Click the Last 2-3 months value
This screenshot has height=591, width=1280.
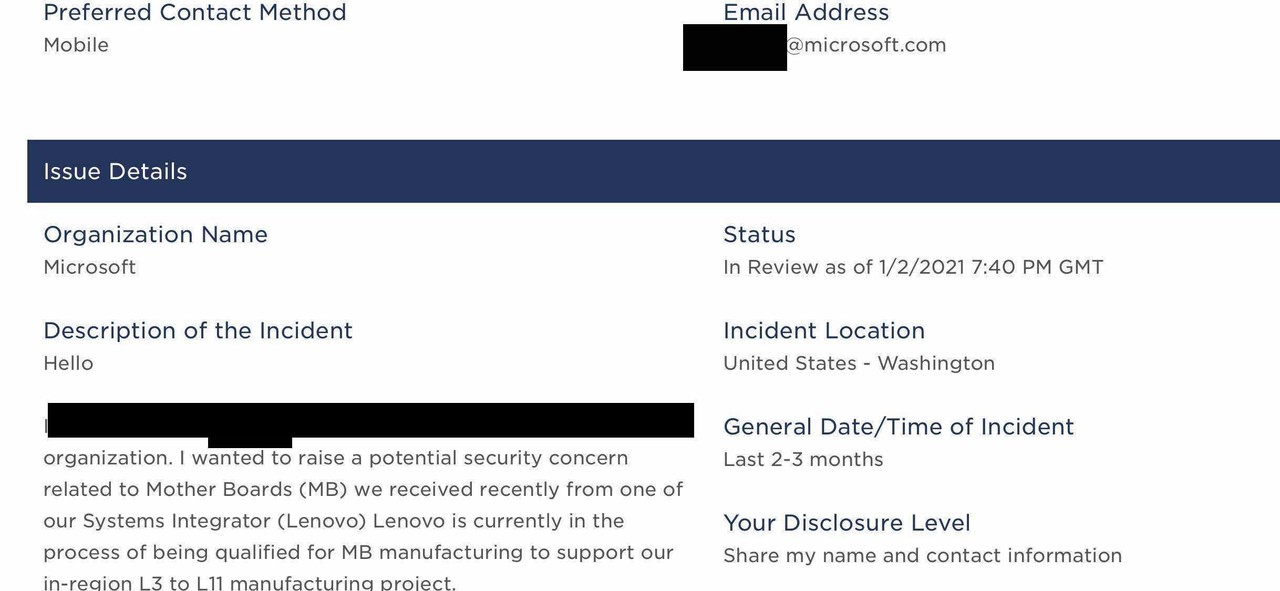coord(803,459)
